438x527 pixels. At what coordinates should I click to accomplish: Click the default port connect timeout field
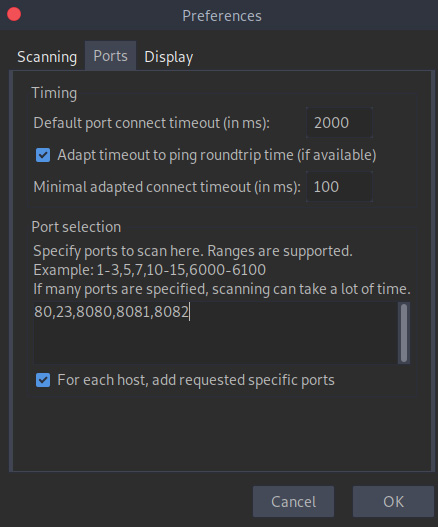(x=339, y=123)
